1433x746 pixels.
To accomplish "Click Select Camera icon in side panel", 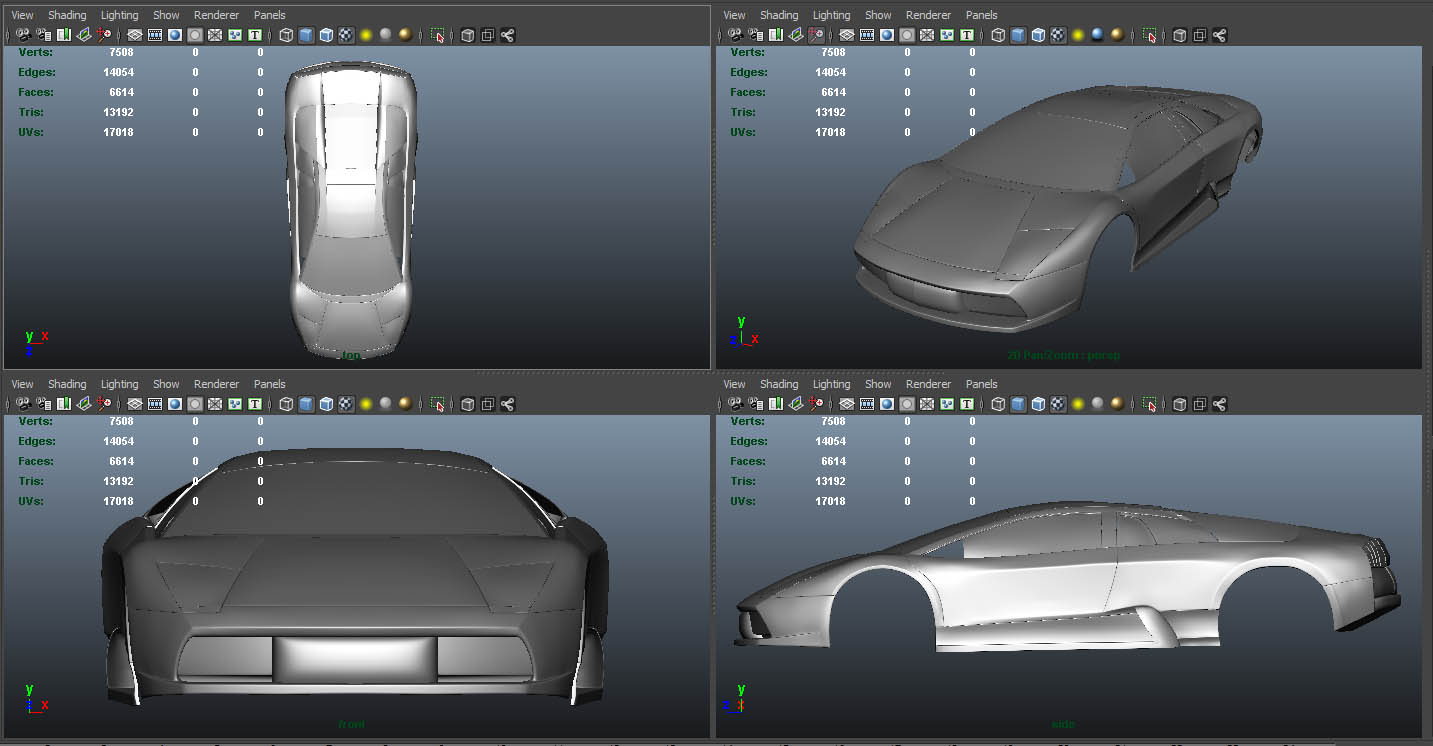I will (x=735, y=404).
